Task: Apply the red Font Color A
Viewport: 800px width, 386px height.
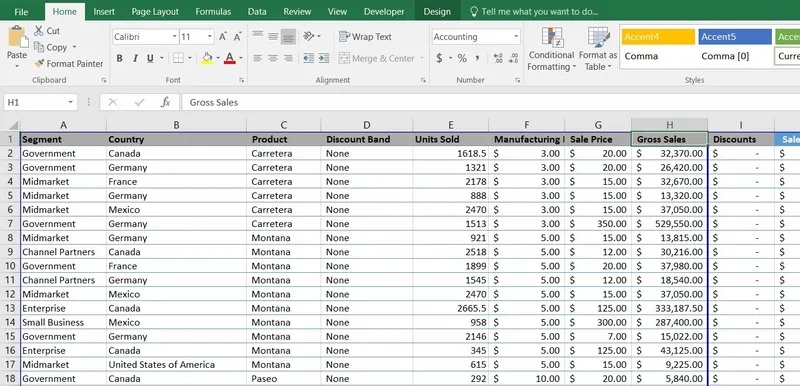Action: pyautogui.click(x=230, y=58)
